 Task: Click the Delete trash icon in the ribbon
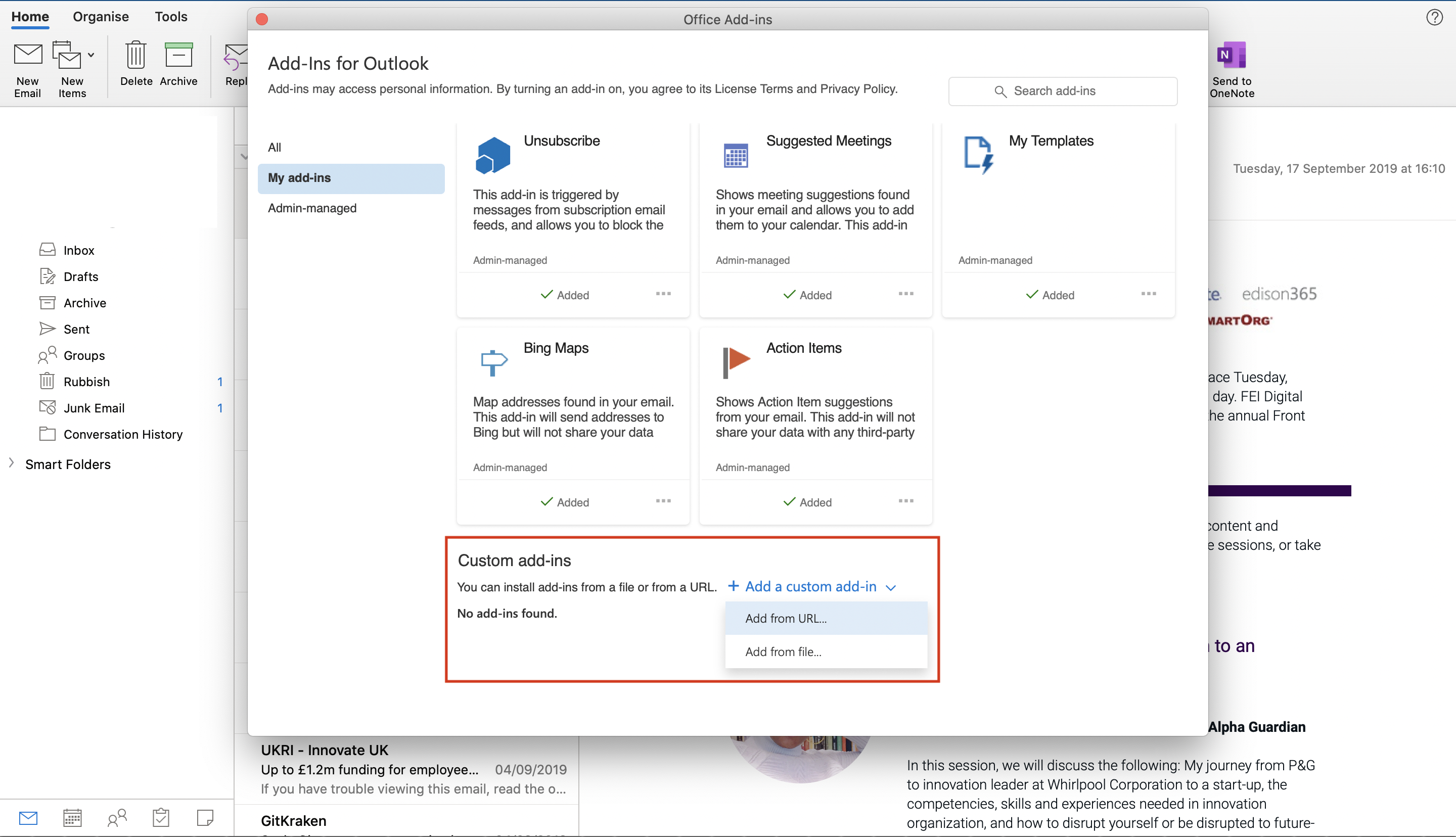[x=135, y=56]
